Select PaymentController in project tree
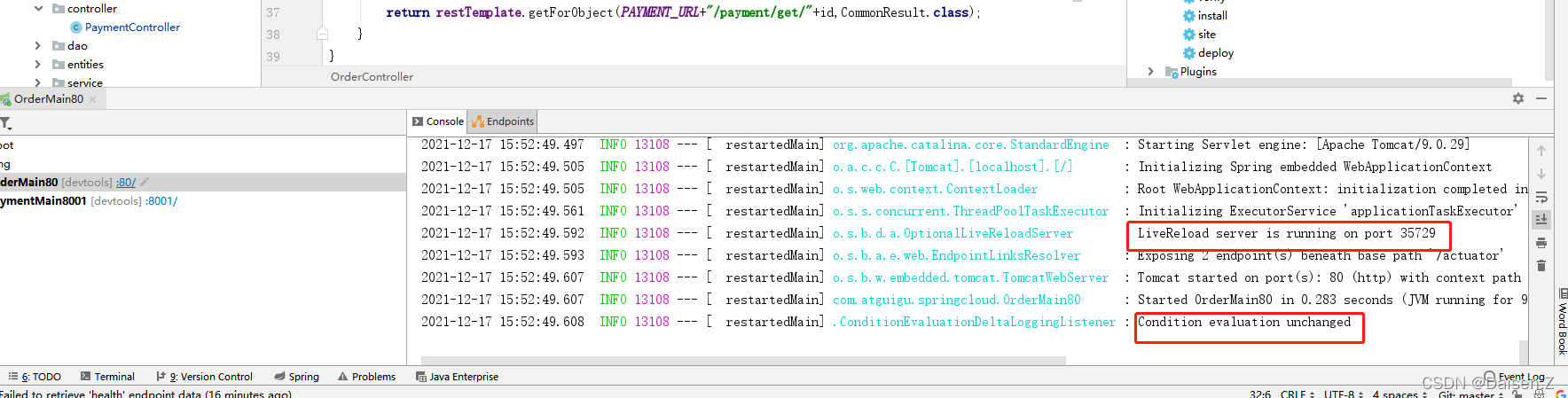This screenshot has height=398, width=1568. 132,27
